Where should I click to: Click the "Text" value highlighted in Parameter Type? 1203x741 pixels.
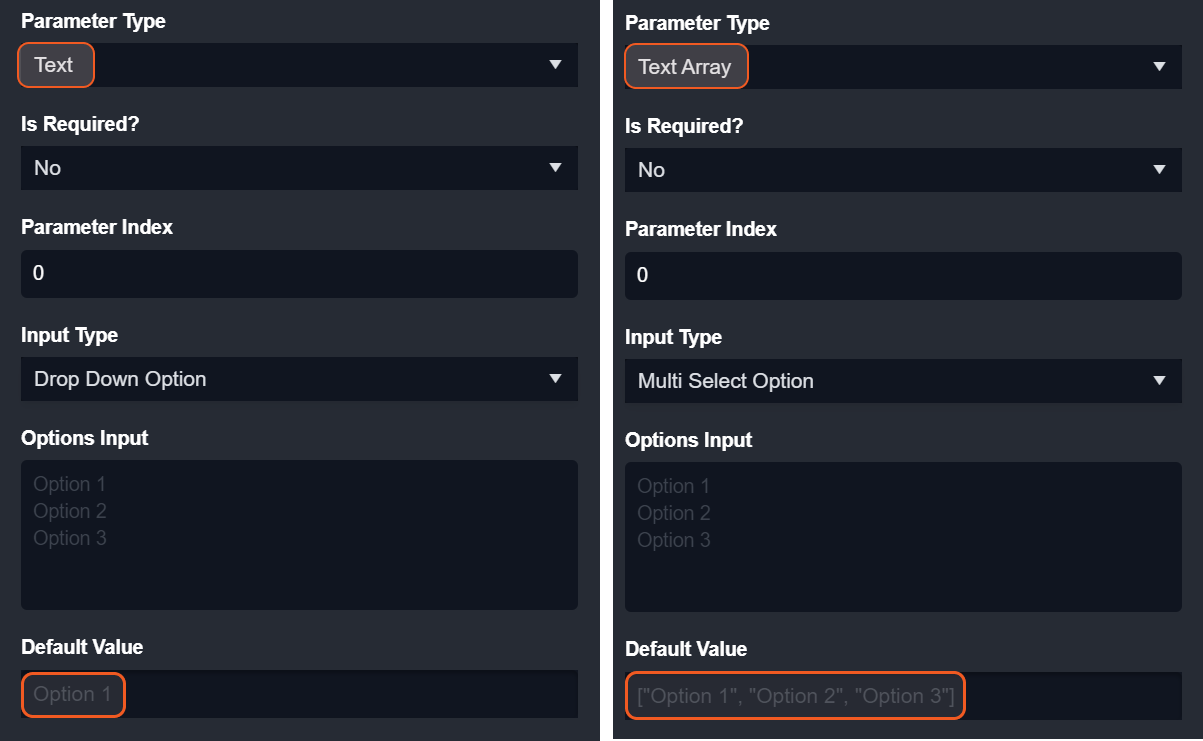[x=54, y=65]
